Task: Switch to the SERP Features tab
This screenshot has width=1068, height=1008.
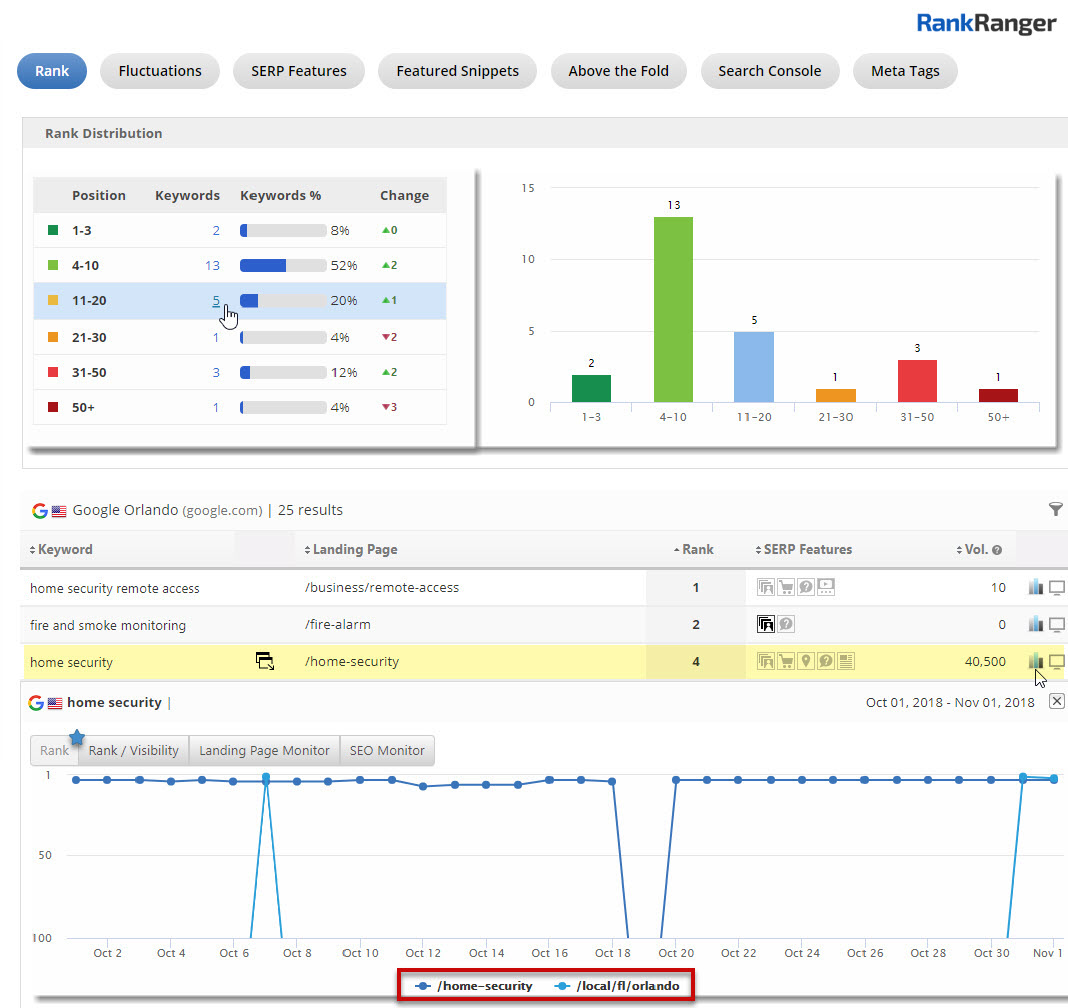Action: pos(299,71)
